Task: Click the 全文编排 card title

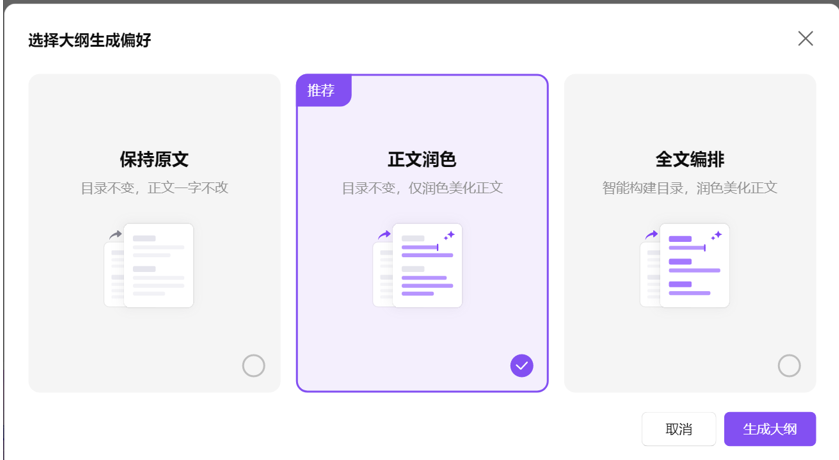Action: pos(690,159)
